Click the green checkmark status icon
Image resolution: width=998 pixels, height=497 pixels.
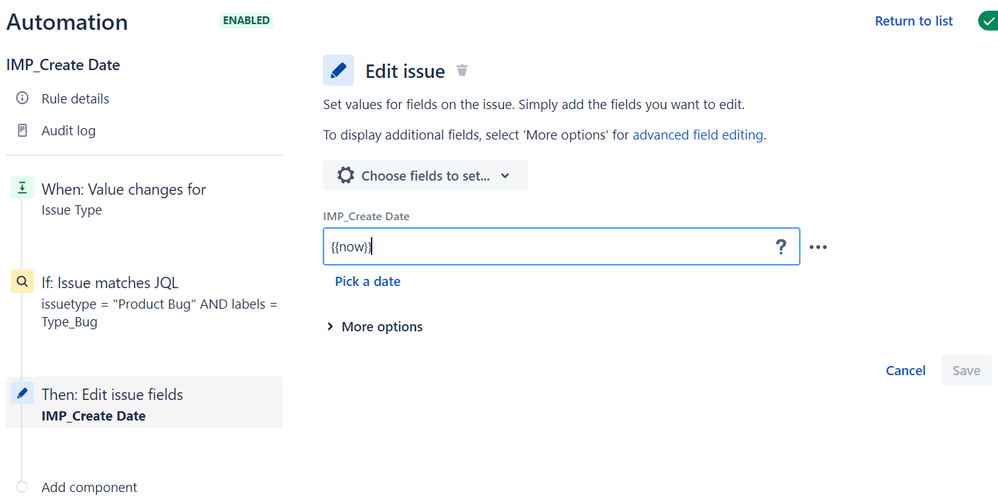(988, 21)
